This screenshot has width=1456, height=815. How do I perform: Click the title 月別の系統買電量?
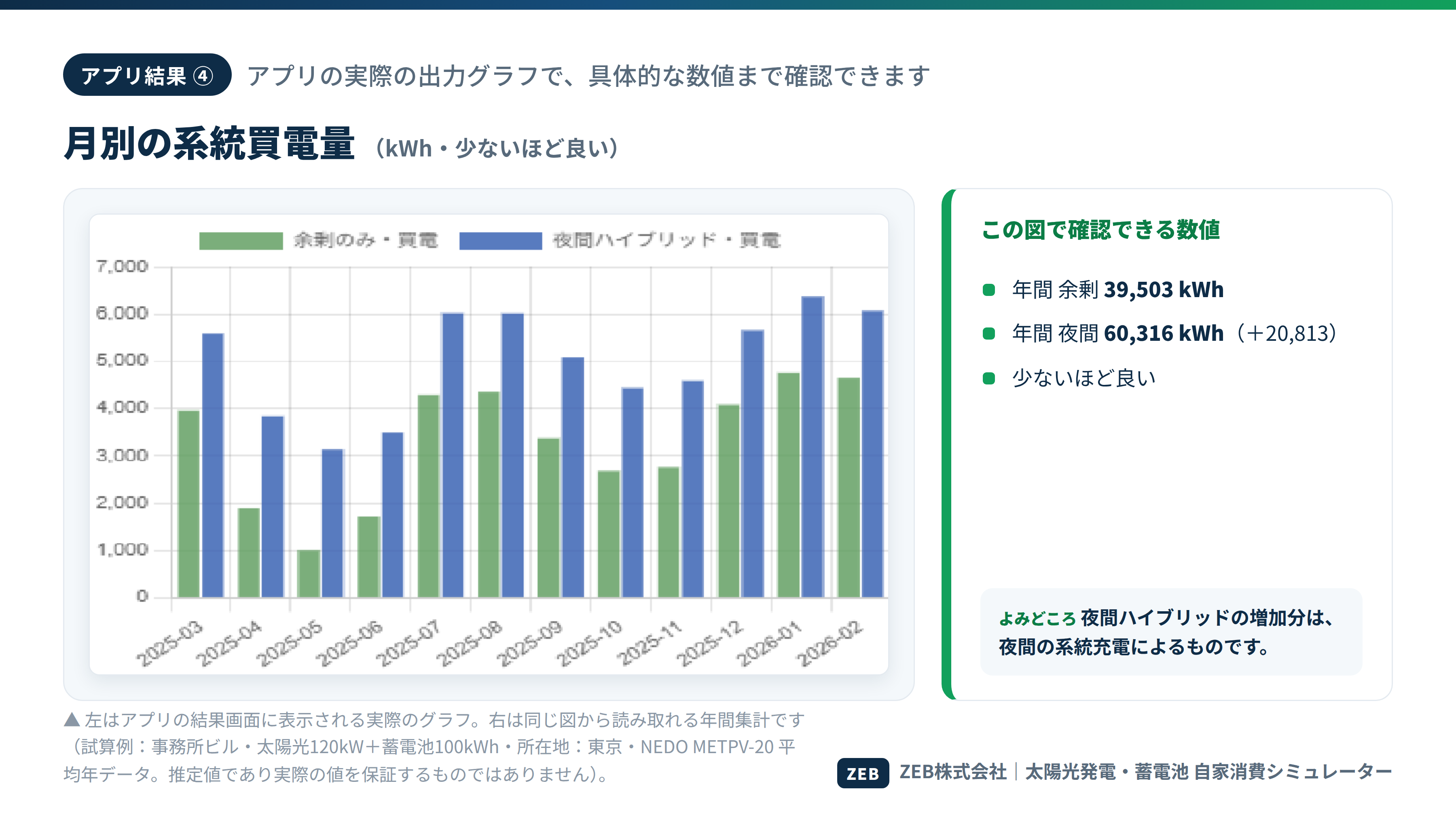(x=209, y=144)
